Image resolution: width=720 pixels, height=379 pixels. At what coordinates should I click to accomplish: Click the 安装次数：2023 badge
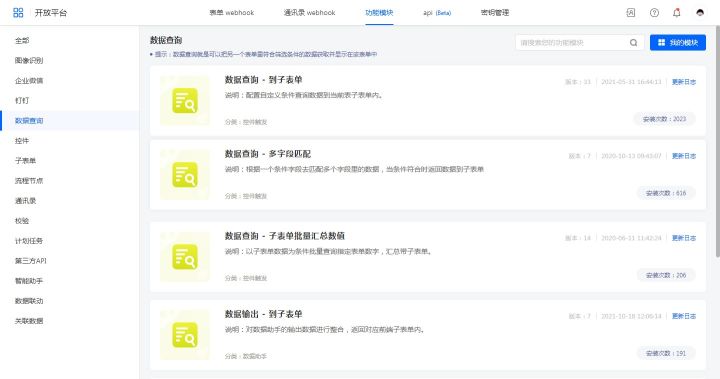point(664,119)
